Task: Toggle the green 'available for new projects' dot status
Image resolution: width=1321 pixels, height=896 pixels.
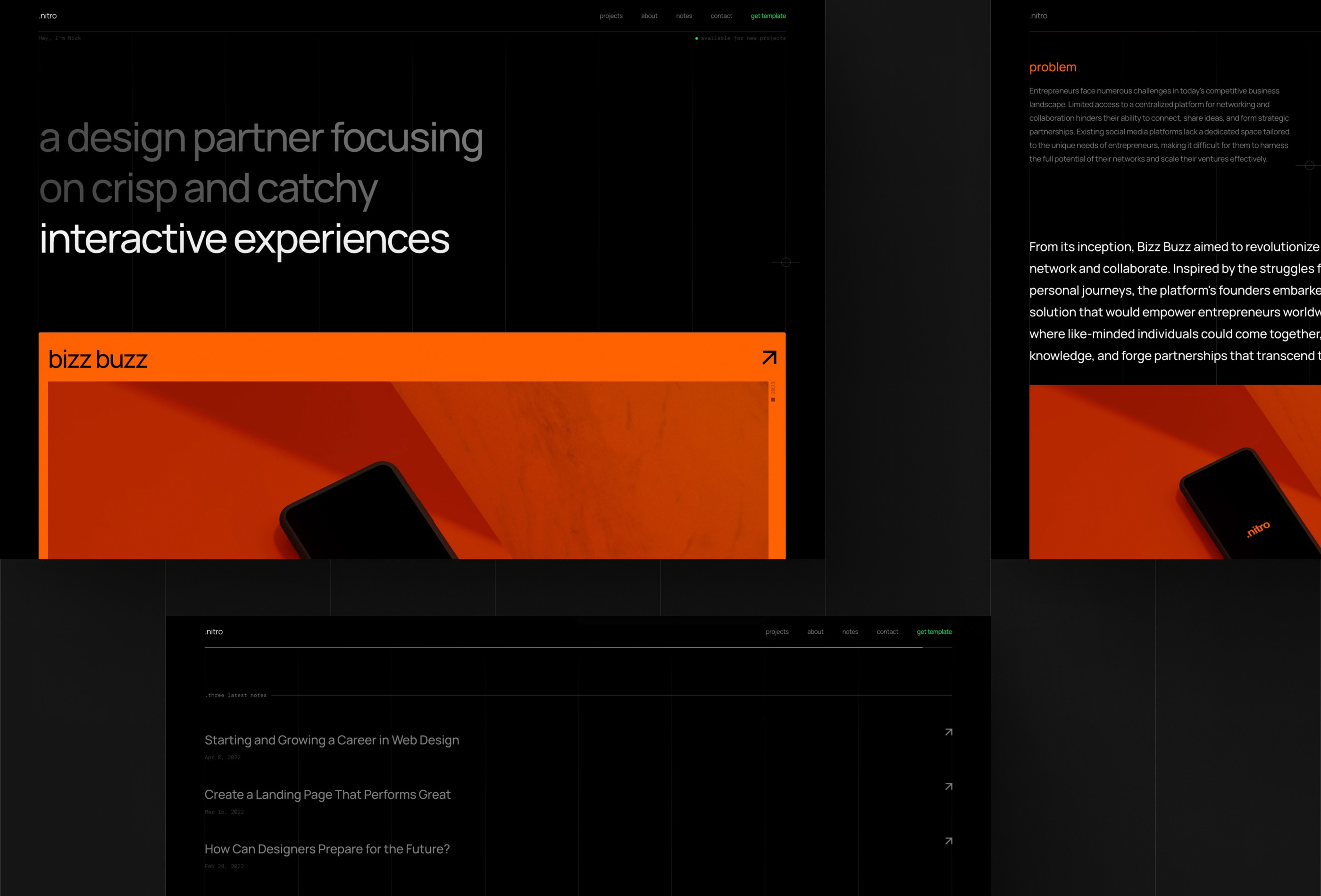Action: [x=695, y=38]
